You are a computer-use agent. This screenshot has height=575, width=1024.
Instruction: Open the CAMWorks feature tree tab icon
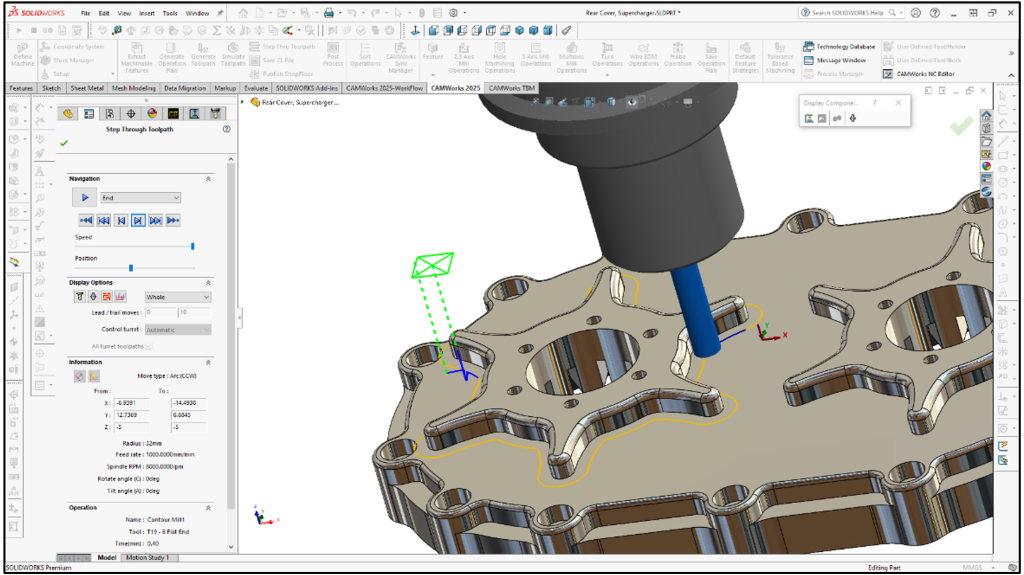point(173,114)
